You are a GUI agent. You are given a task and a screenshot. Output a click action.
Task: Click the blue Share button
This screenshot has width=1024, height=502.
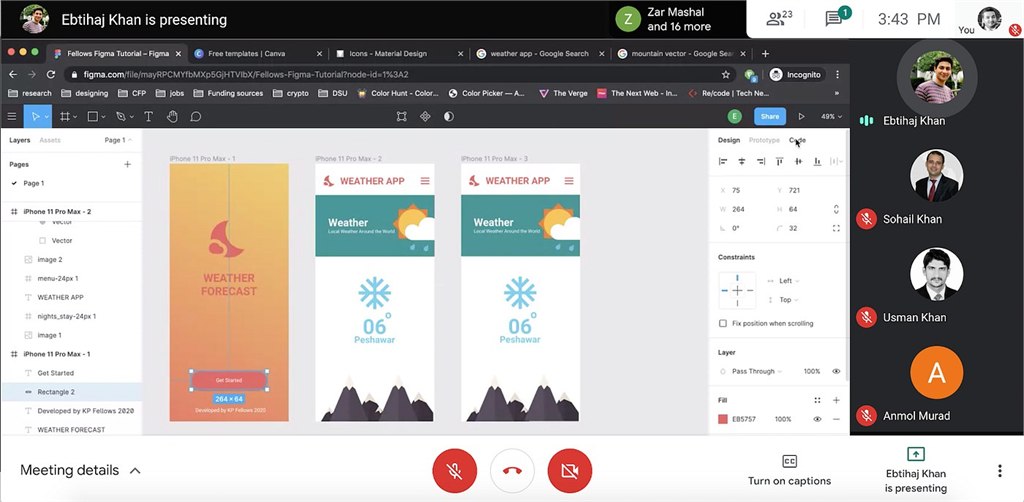(x=769, y=116)
